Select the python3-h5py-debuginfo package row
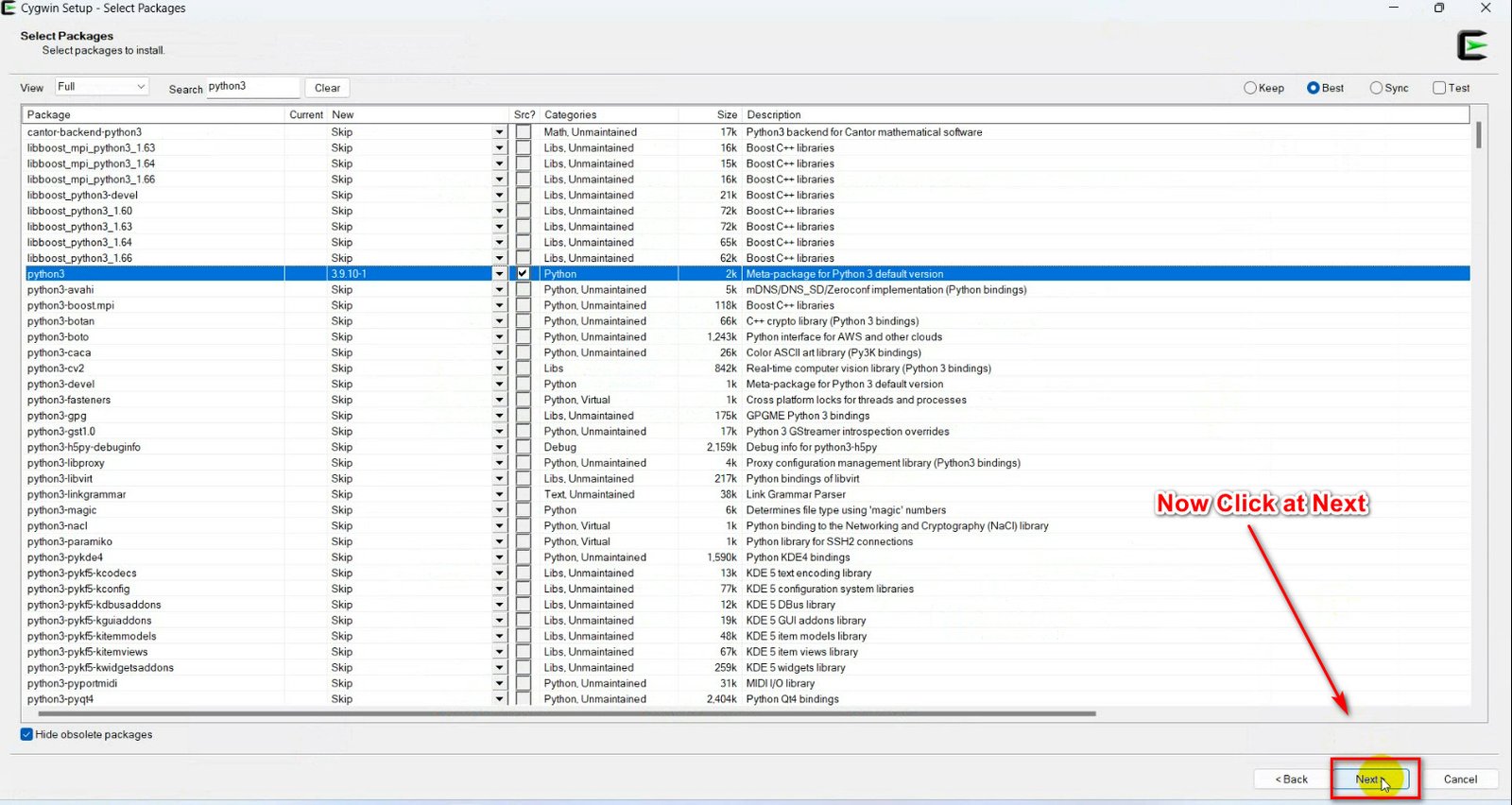The width and height of the screenshot is (1512, 805). coord(746,448)
